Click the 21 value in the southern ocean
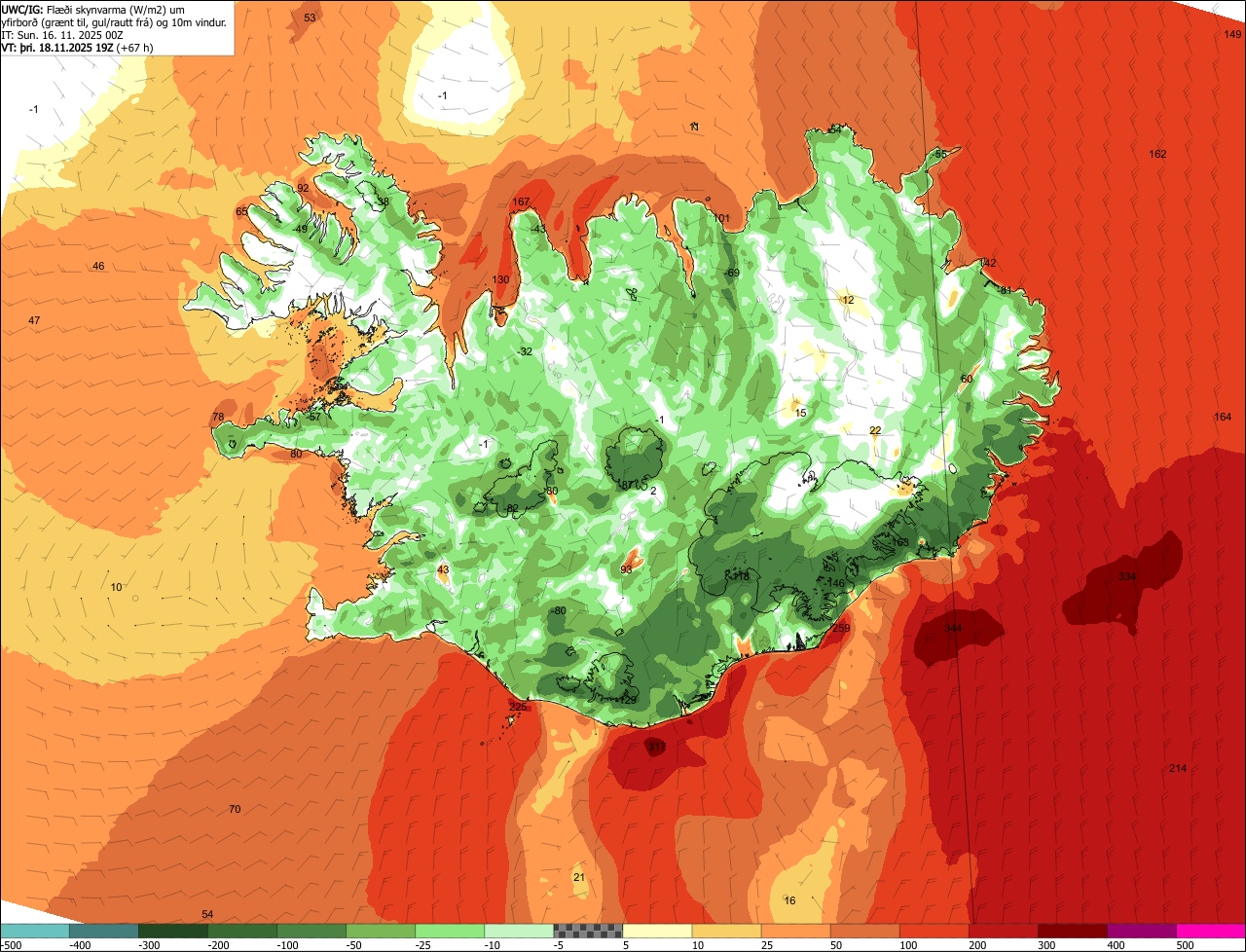This screenshot has width=1246, height=952. coord(579,878)
